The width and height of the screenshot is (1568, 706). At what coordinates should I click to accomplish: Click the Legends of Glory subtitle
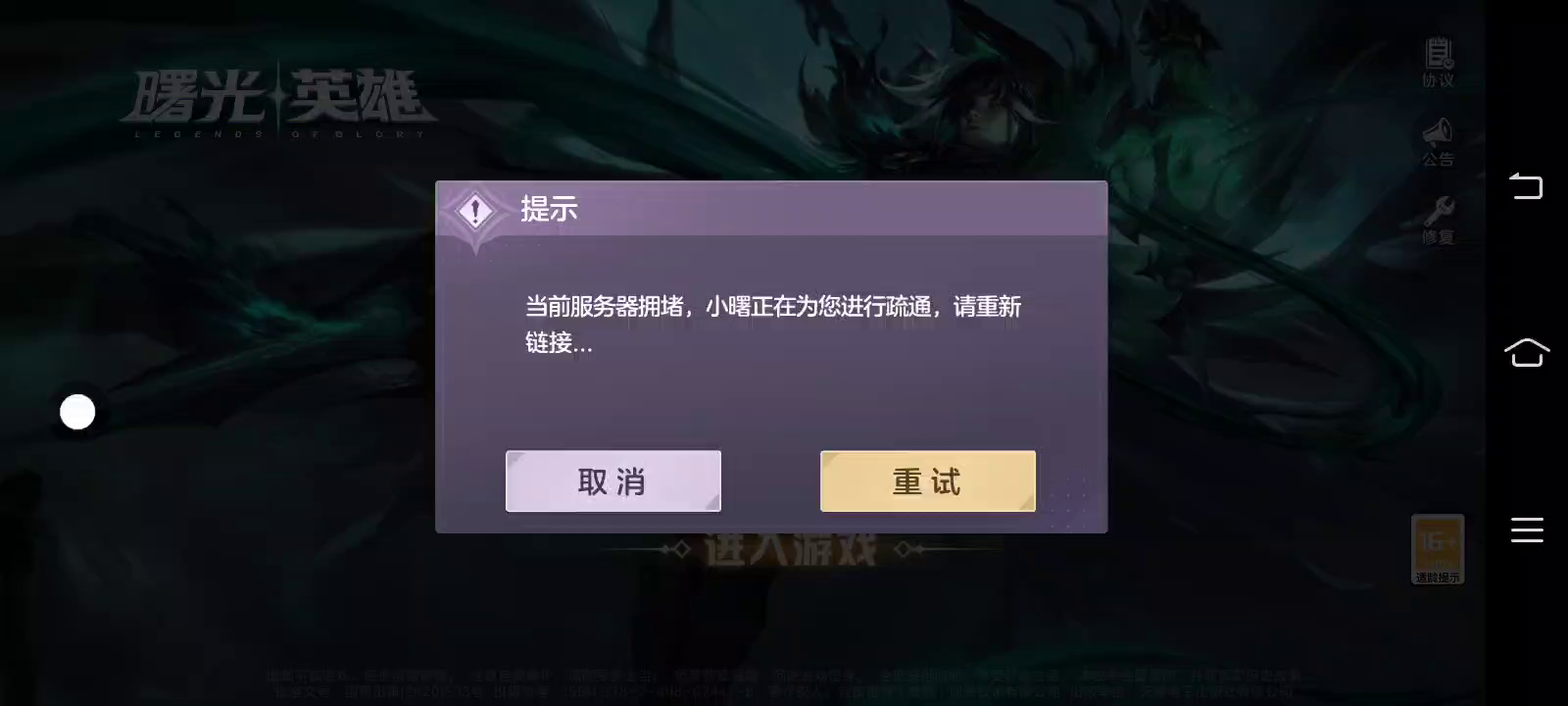click(279, 133)
